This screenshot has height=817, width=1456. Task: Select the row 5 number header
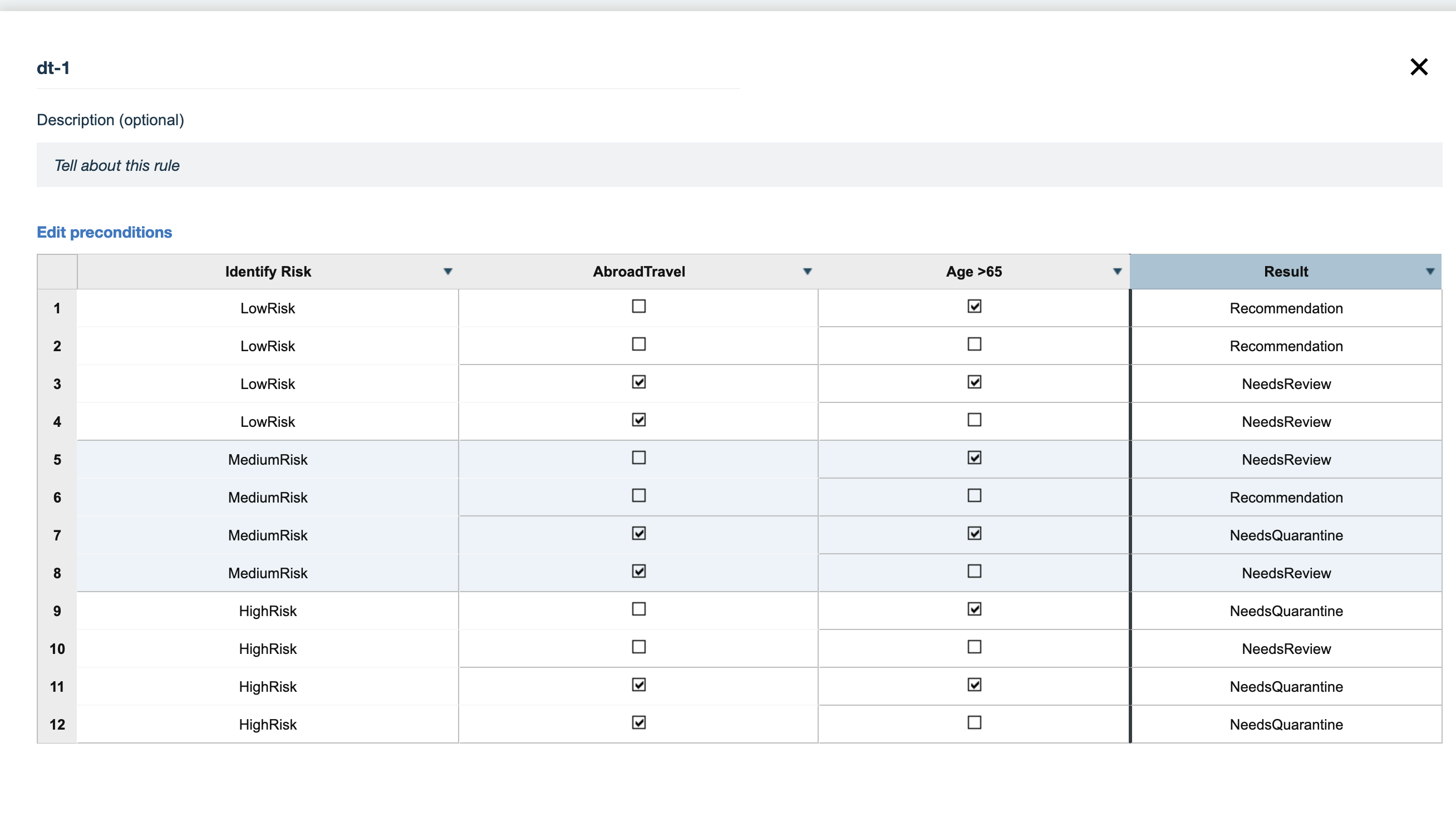(x=57, y=460)
